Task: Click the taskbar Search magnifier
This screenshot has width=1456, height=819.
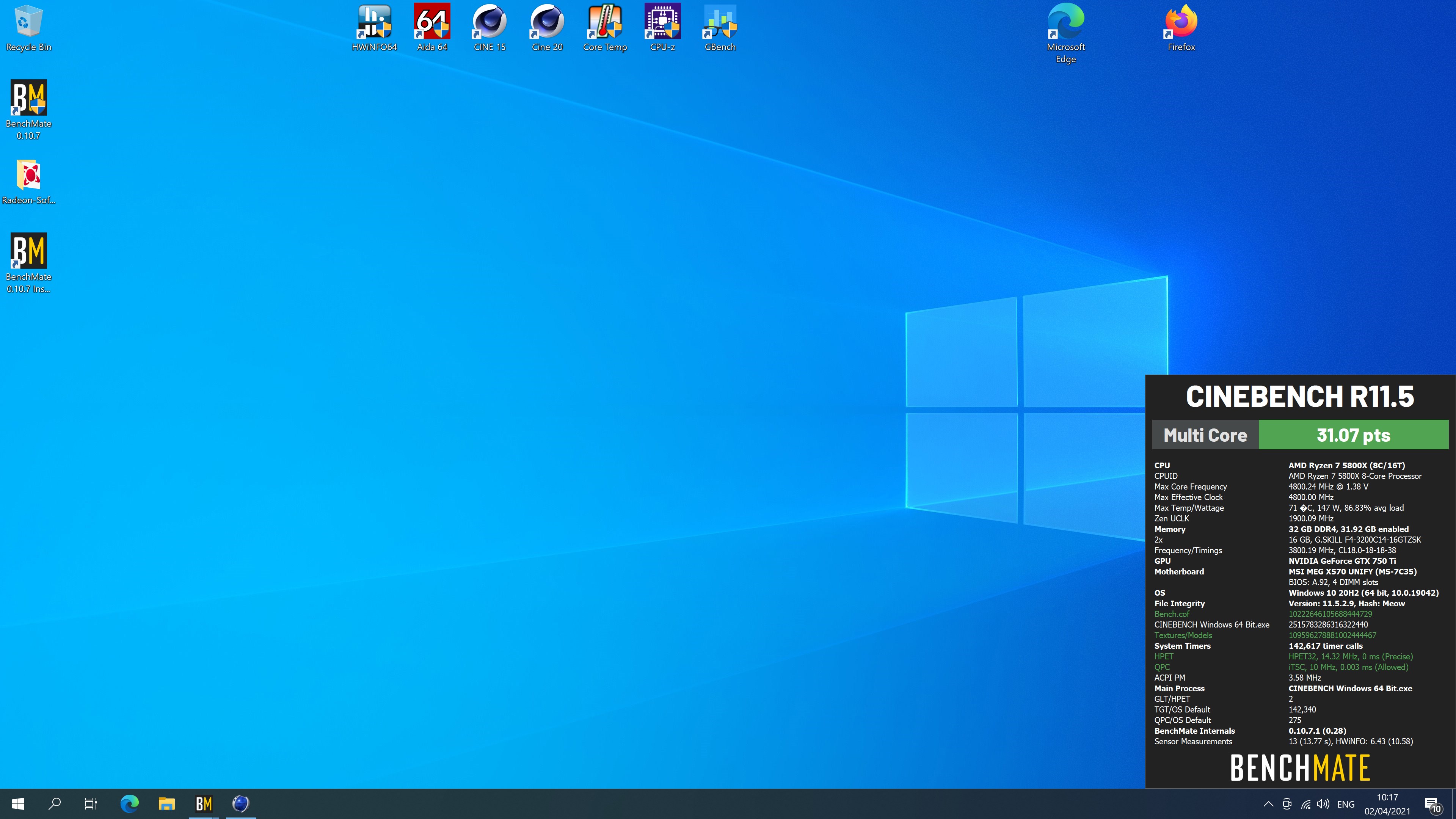Action: pyautogui.click(x=55, y=803)
